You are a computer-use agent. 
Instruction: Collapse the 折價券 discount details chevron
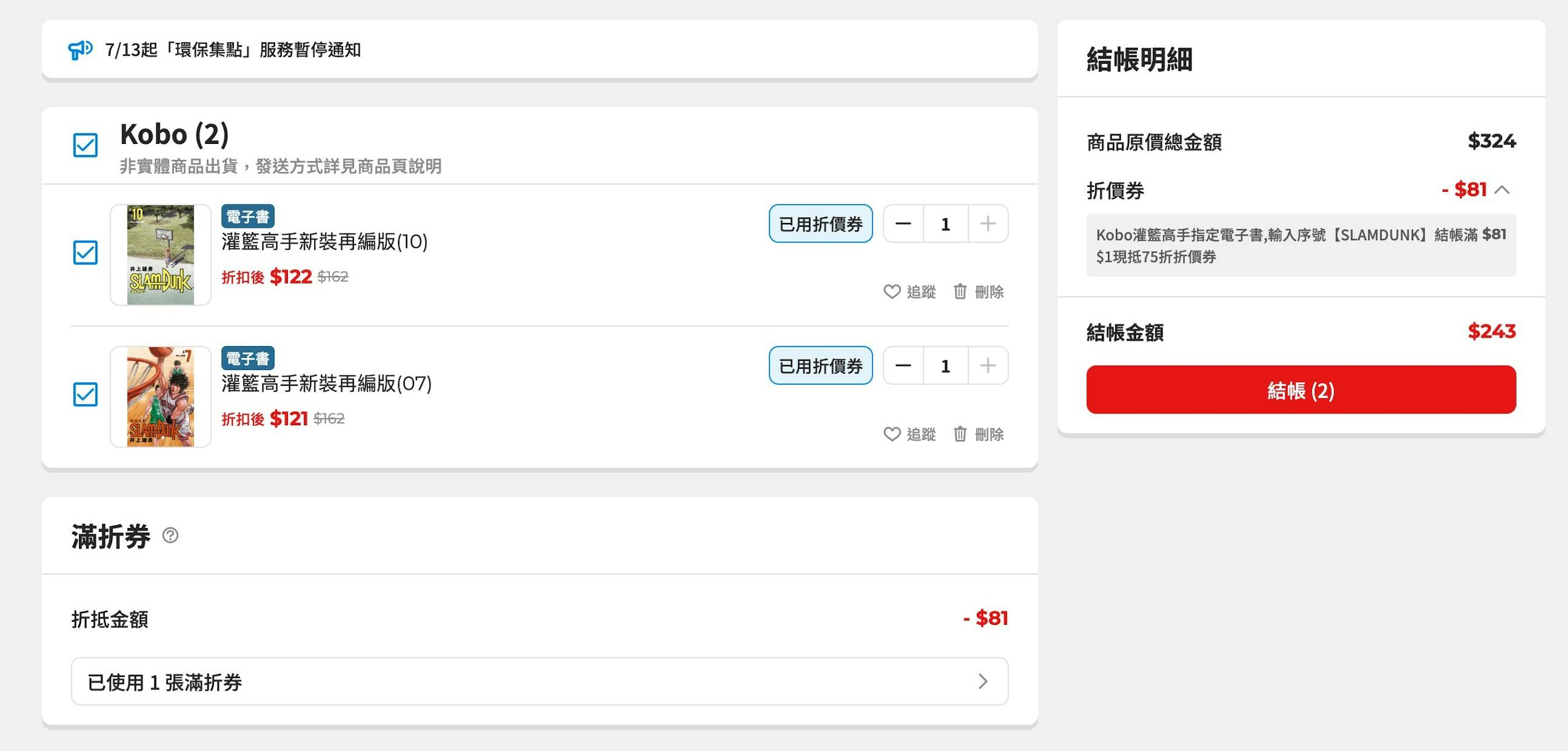[1502, 190]
